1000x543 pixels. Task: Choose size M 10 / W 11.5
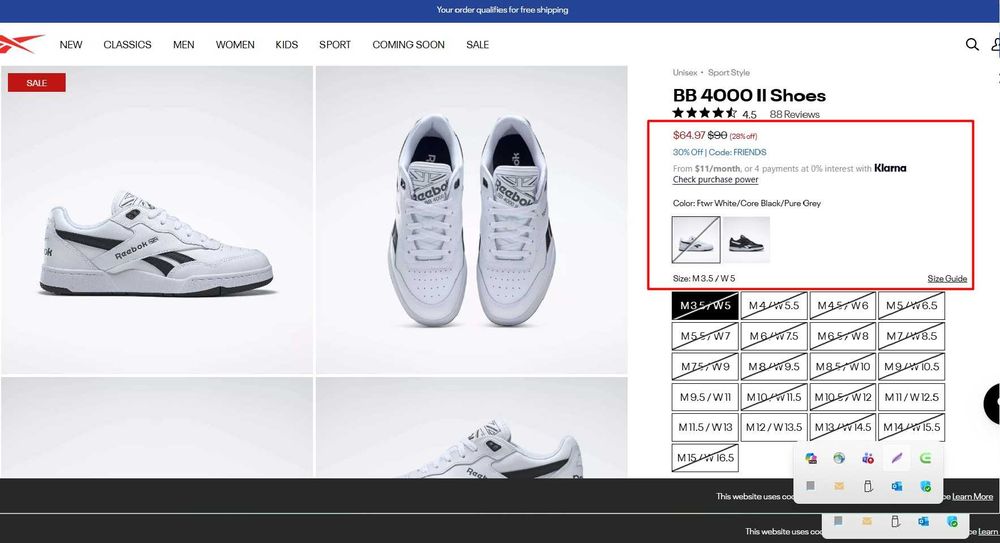pyautogui.click(x=774, y=397)
